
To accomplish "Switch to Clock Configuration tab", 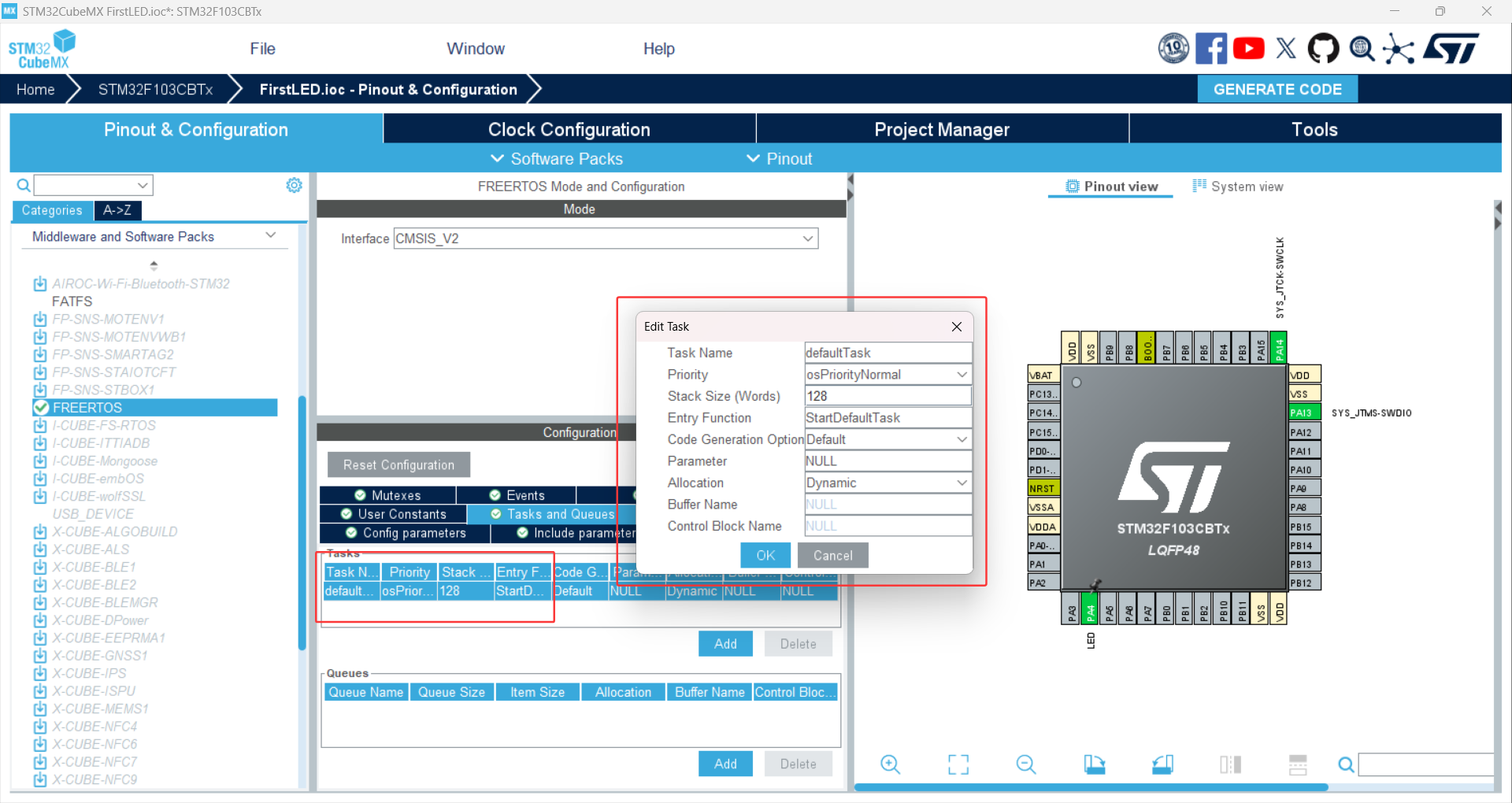I will pos(569,129).
